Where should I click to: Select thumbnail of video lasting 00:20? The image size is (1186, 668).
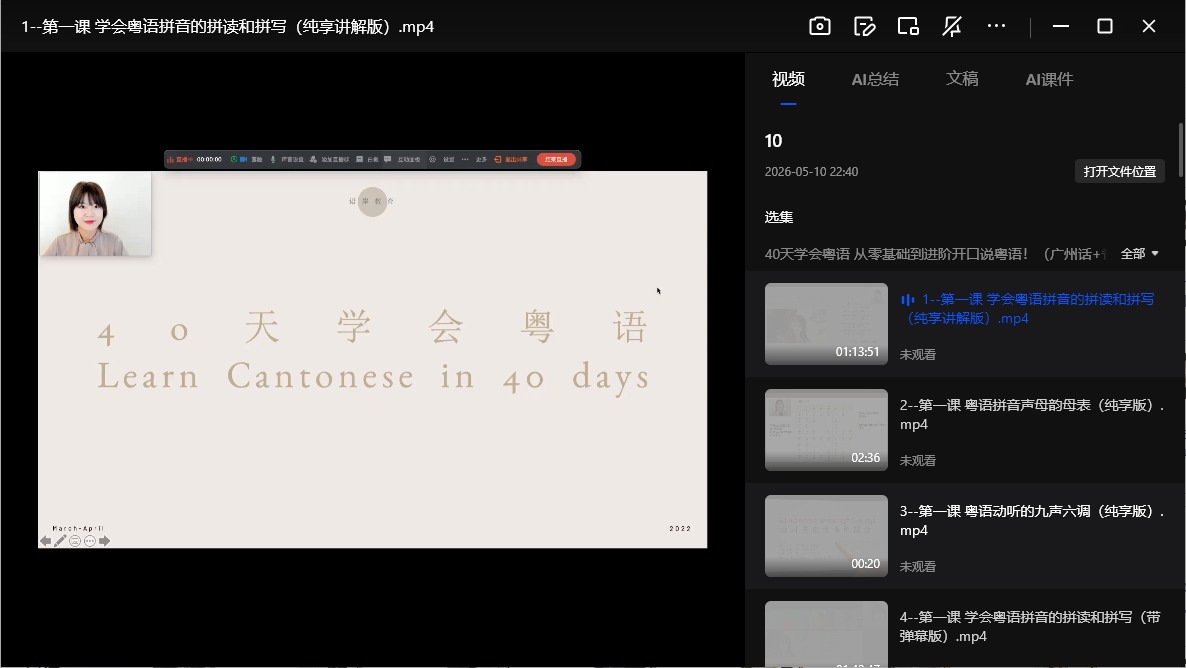826,536
